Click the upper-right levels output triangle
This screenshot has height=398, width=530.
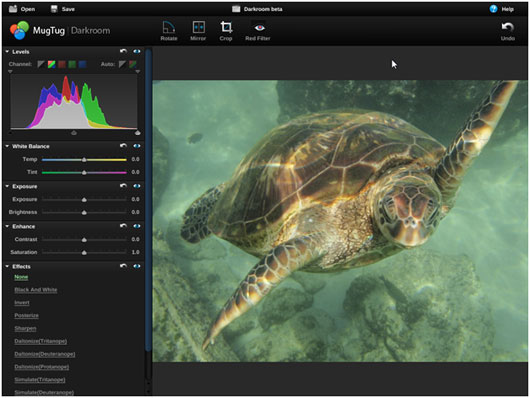click(x=138, y=72)
